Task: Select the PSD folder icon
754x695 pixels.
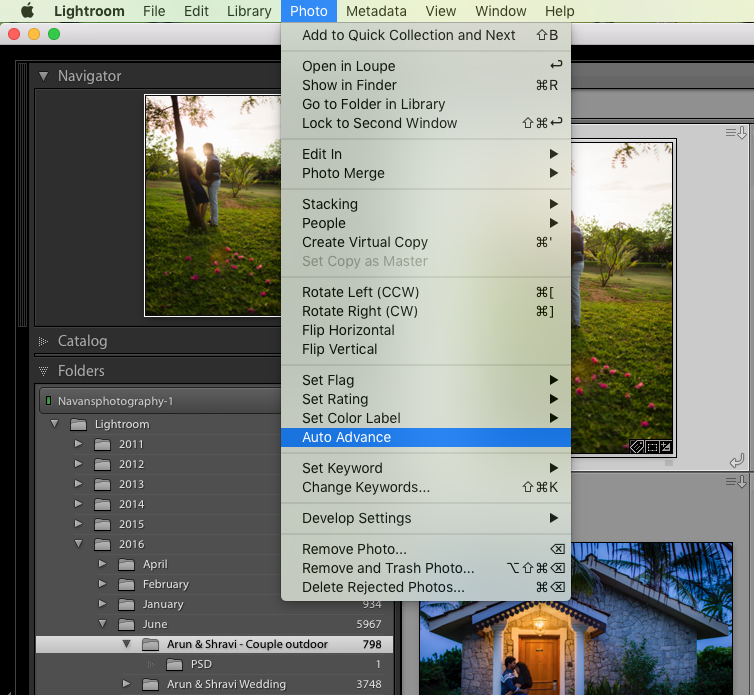Action: 174,665
